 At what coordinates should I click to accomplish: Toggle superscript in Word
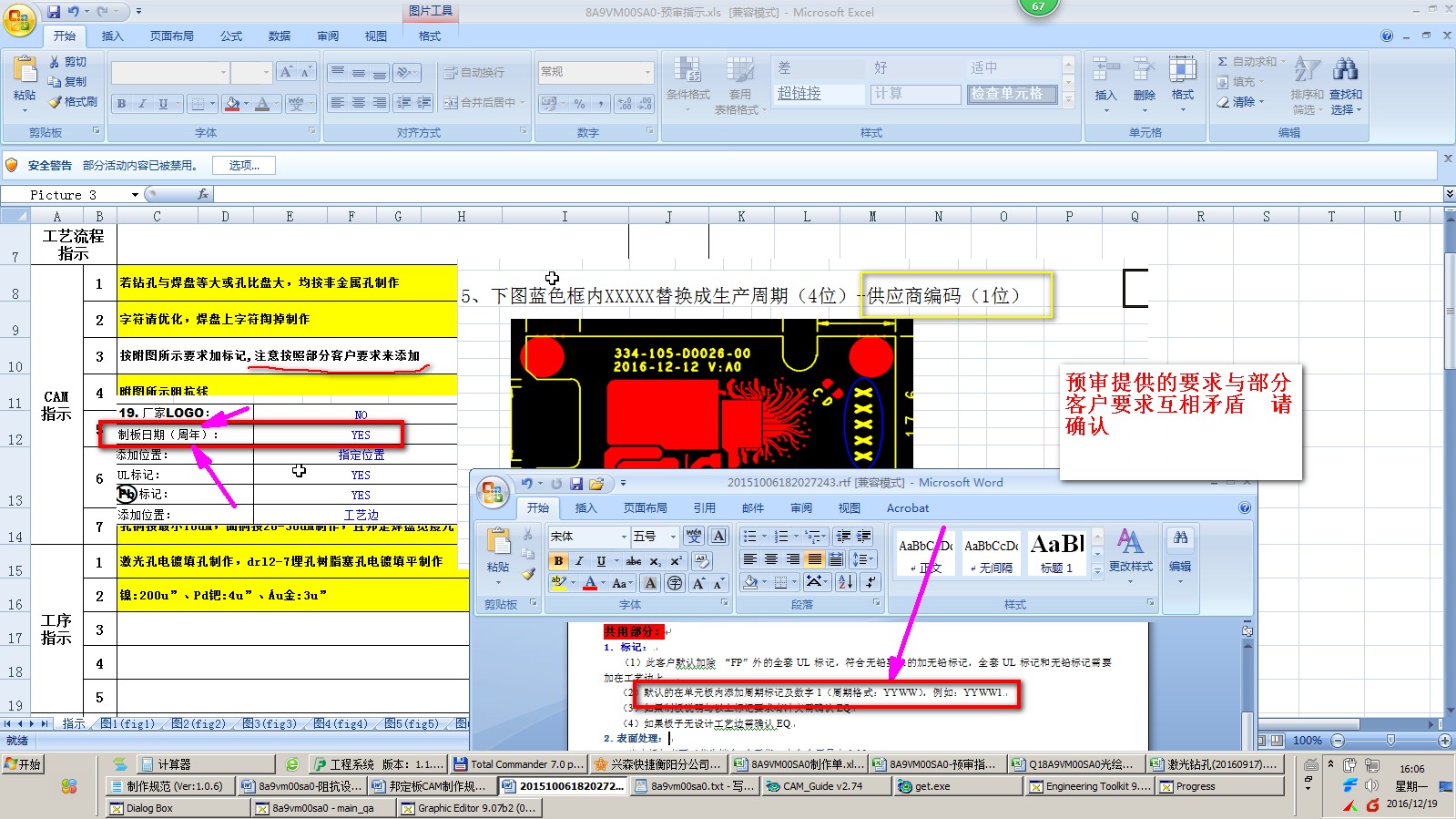[x=676, y=561]
